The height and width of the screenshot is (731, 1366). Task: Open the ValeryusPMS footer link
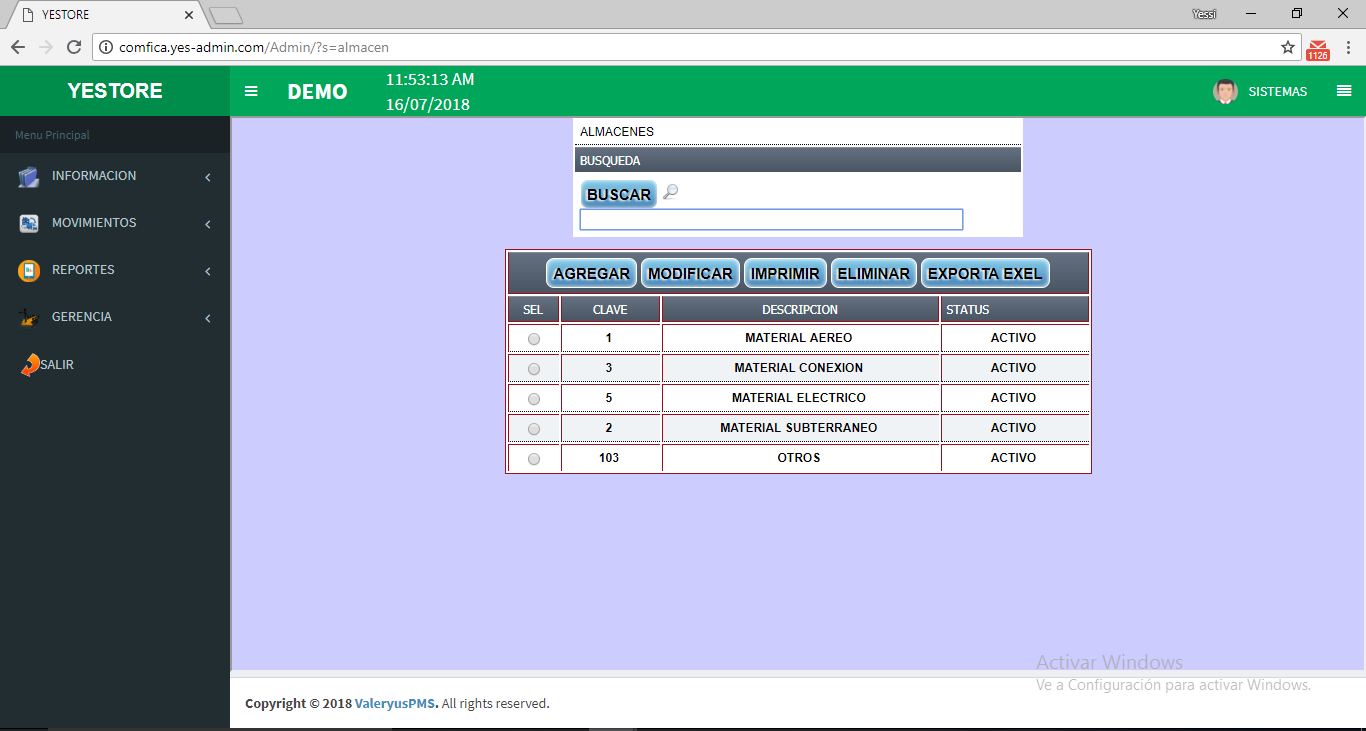click(x=396, y=704)
